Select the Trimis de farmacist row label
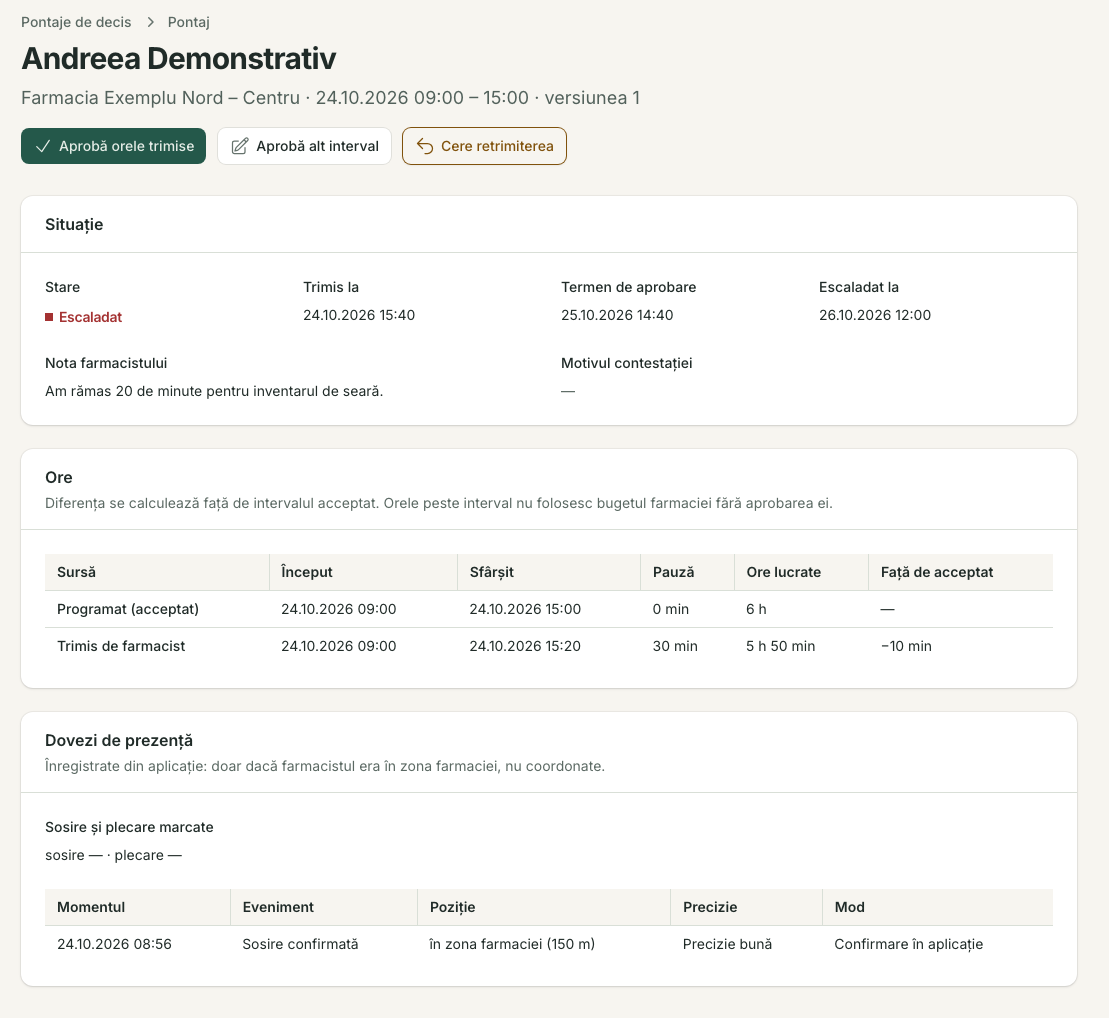The height and width of the screenshot is (1018, 1109). 121,646
